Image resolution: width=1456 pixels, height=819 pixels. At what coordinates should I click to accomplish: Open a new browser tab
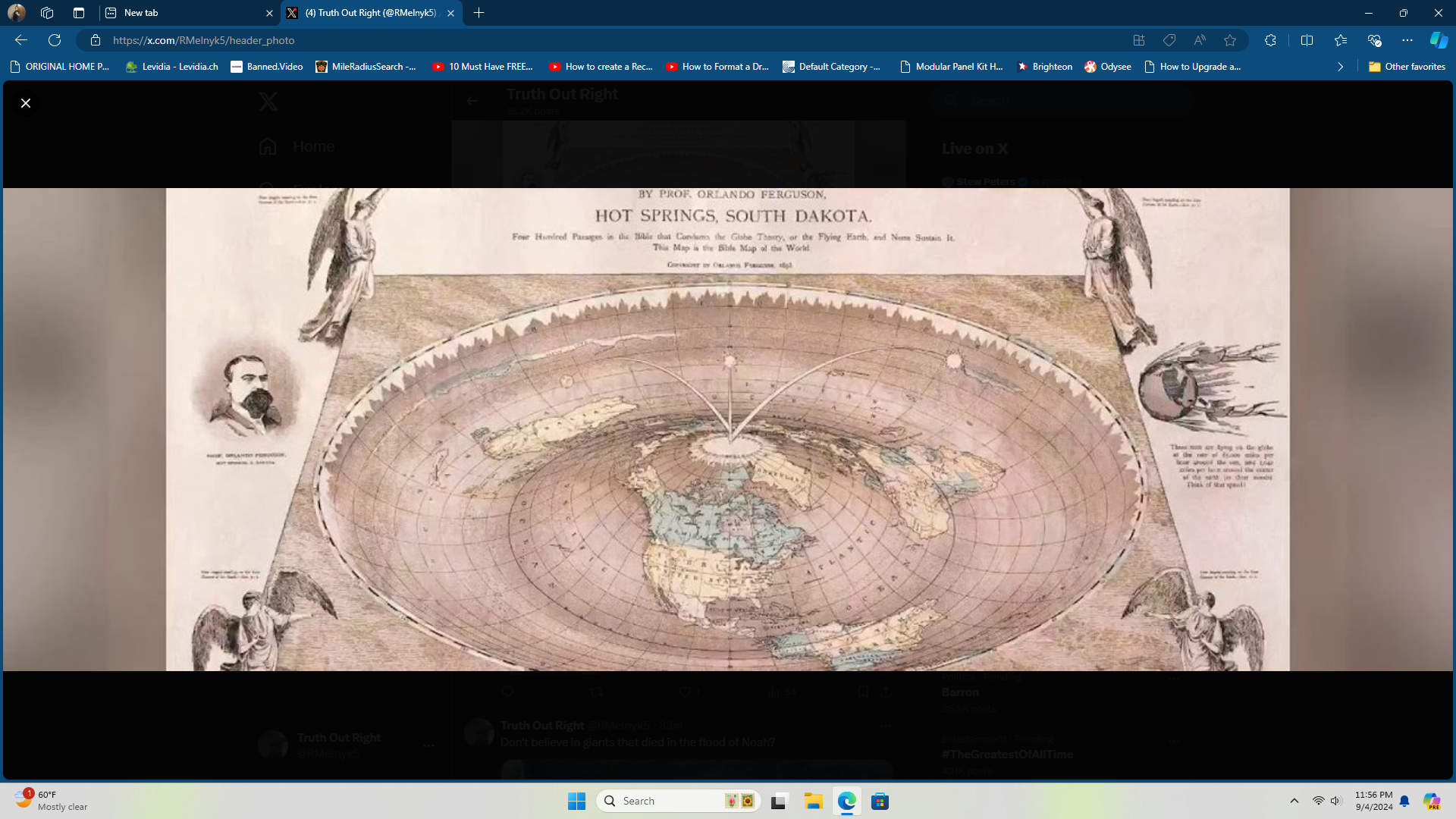(x=479, y=13)
